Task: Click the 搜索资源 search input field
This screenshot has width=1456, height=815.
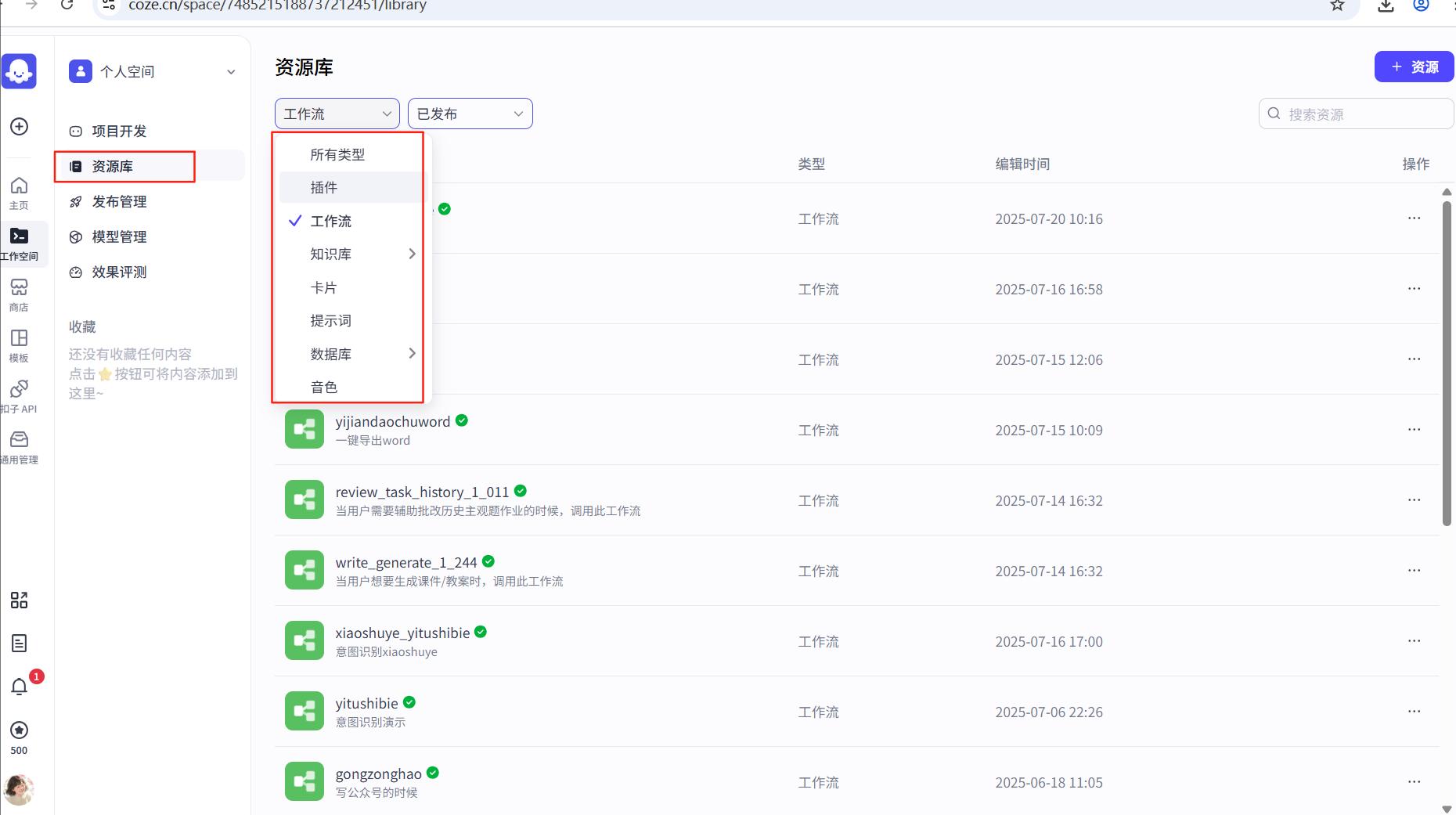Action: pos(1356,114)
